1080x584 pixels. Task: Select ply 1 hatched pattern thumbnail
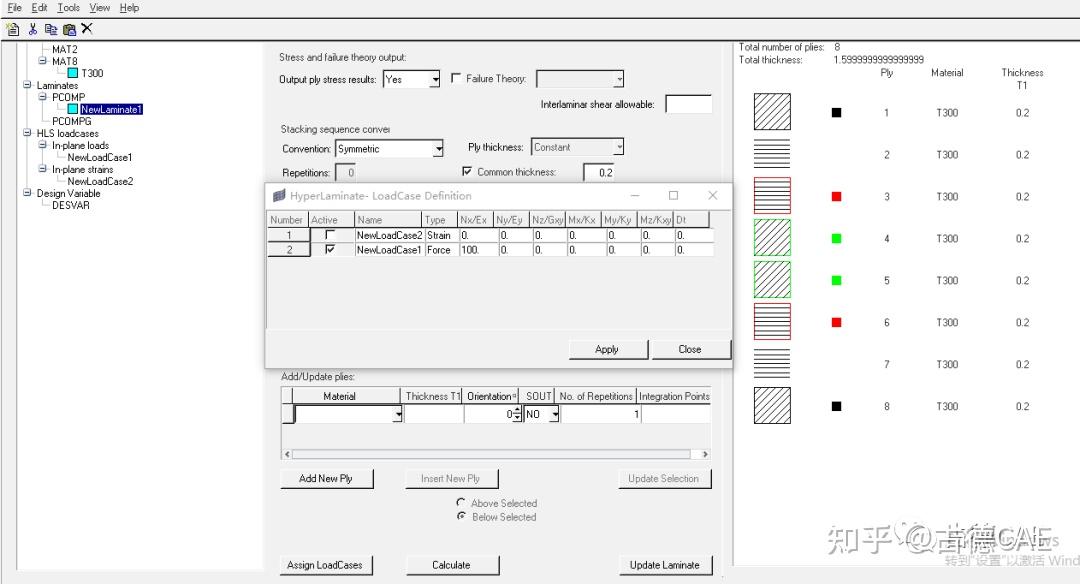(x=772, y=112)
